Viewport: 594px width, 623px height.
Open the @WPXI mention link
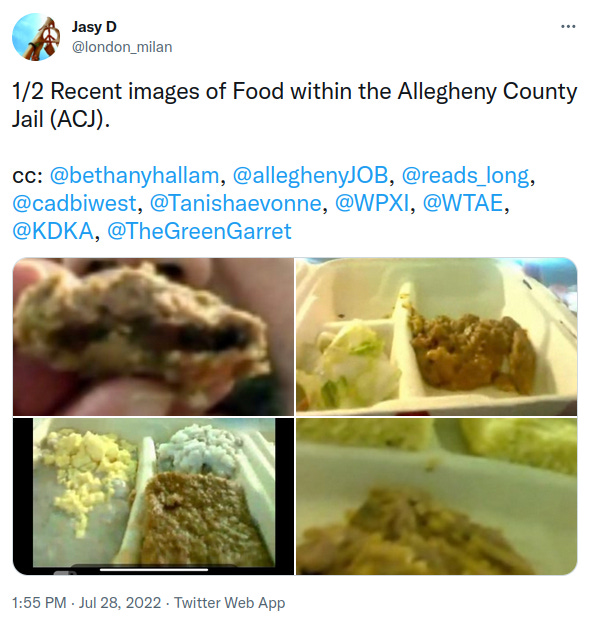pyautogui.click(x=372, y=203)
